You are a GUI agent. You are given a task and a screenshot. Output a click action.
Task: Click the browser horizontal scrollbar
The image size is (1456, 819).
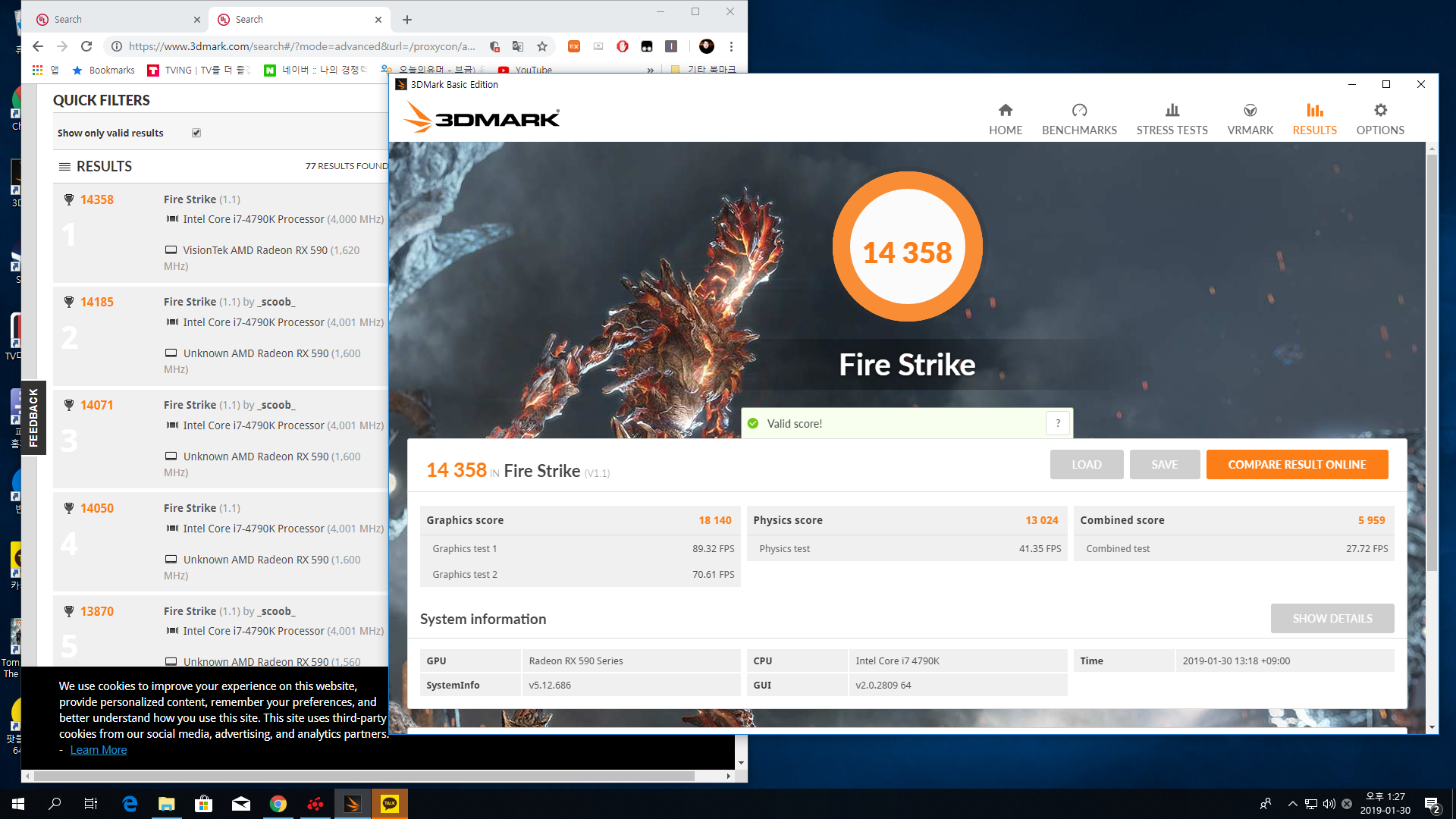(364, 776)
